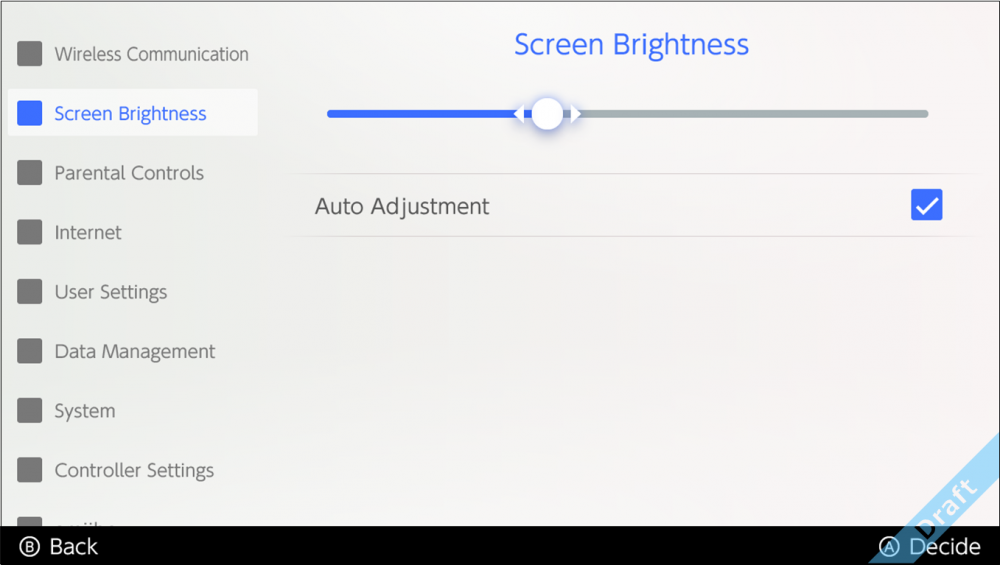Click the left arrow on brightness slider
The image size is (1000, 565).
[518, 114]
